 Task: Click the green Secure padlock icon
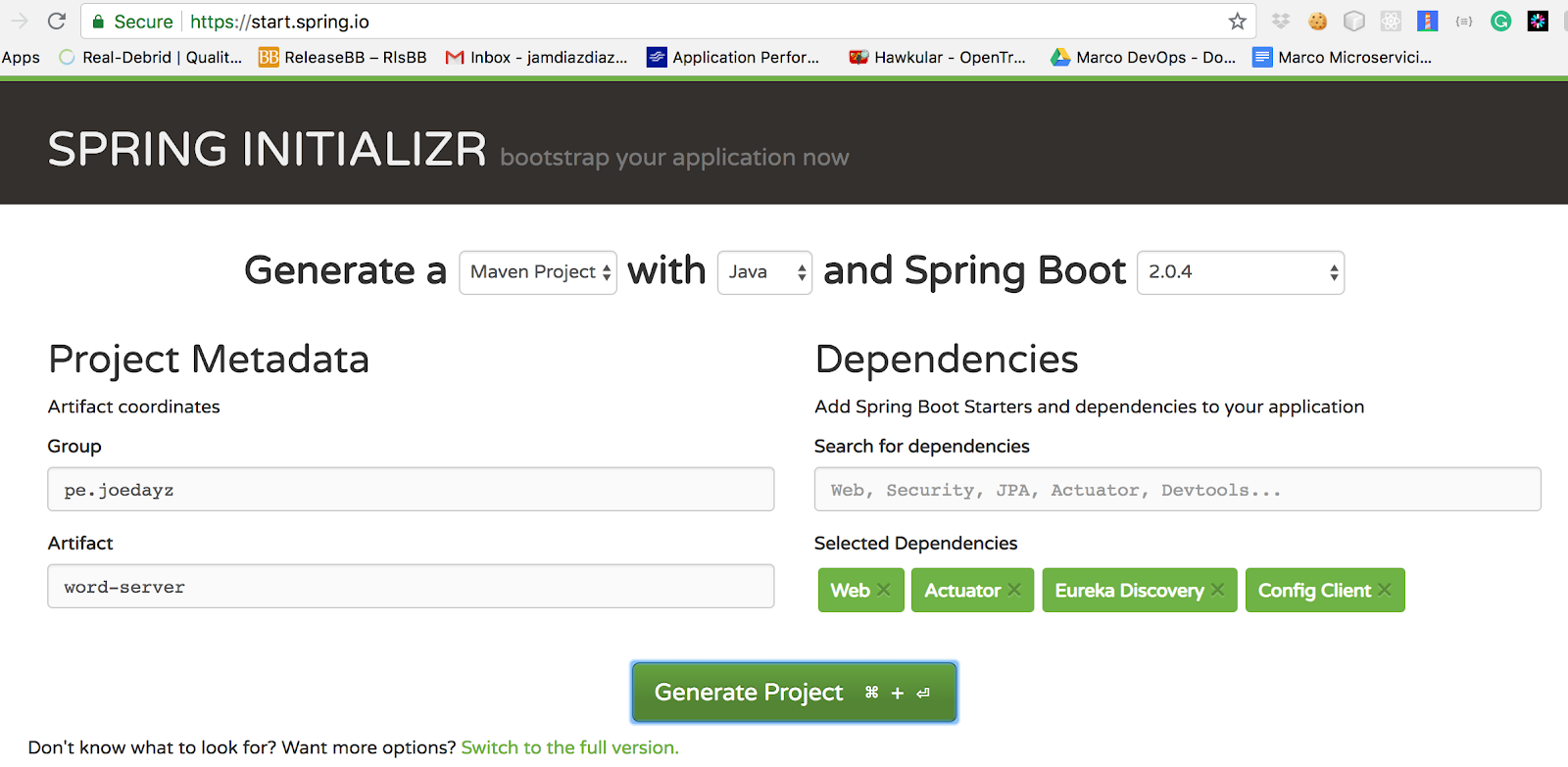click(x=98, y=21)
